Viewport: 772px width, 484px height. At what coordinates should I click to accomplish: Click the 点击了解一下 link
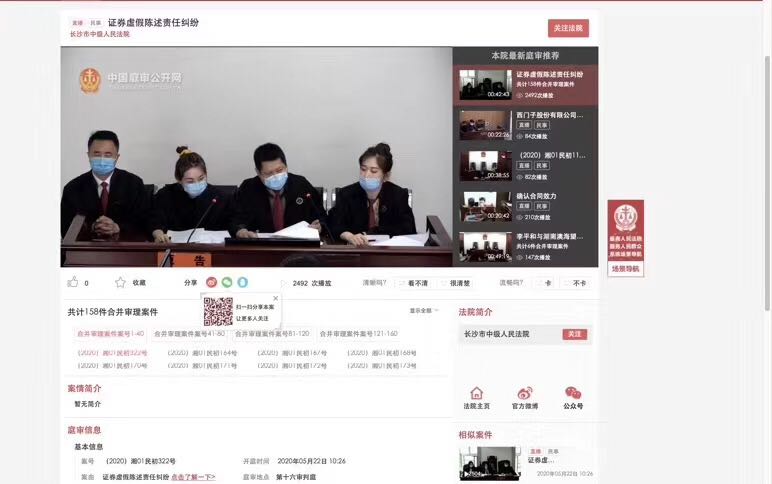pyautogui.click(x=193, y=477)
